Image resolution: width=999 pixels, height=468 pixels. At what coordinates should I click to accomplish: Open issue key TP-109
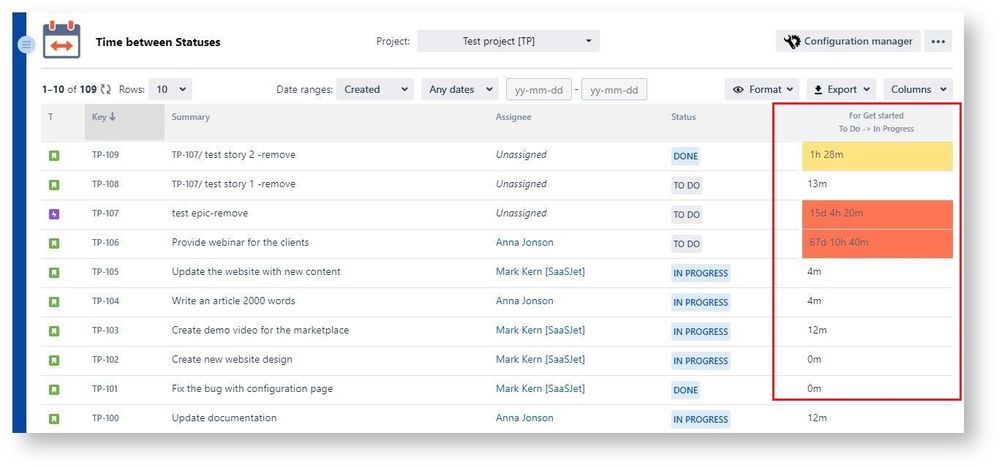click(105, 155)
